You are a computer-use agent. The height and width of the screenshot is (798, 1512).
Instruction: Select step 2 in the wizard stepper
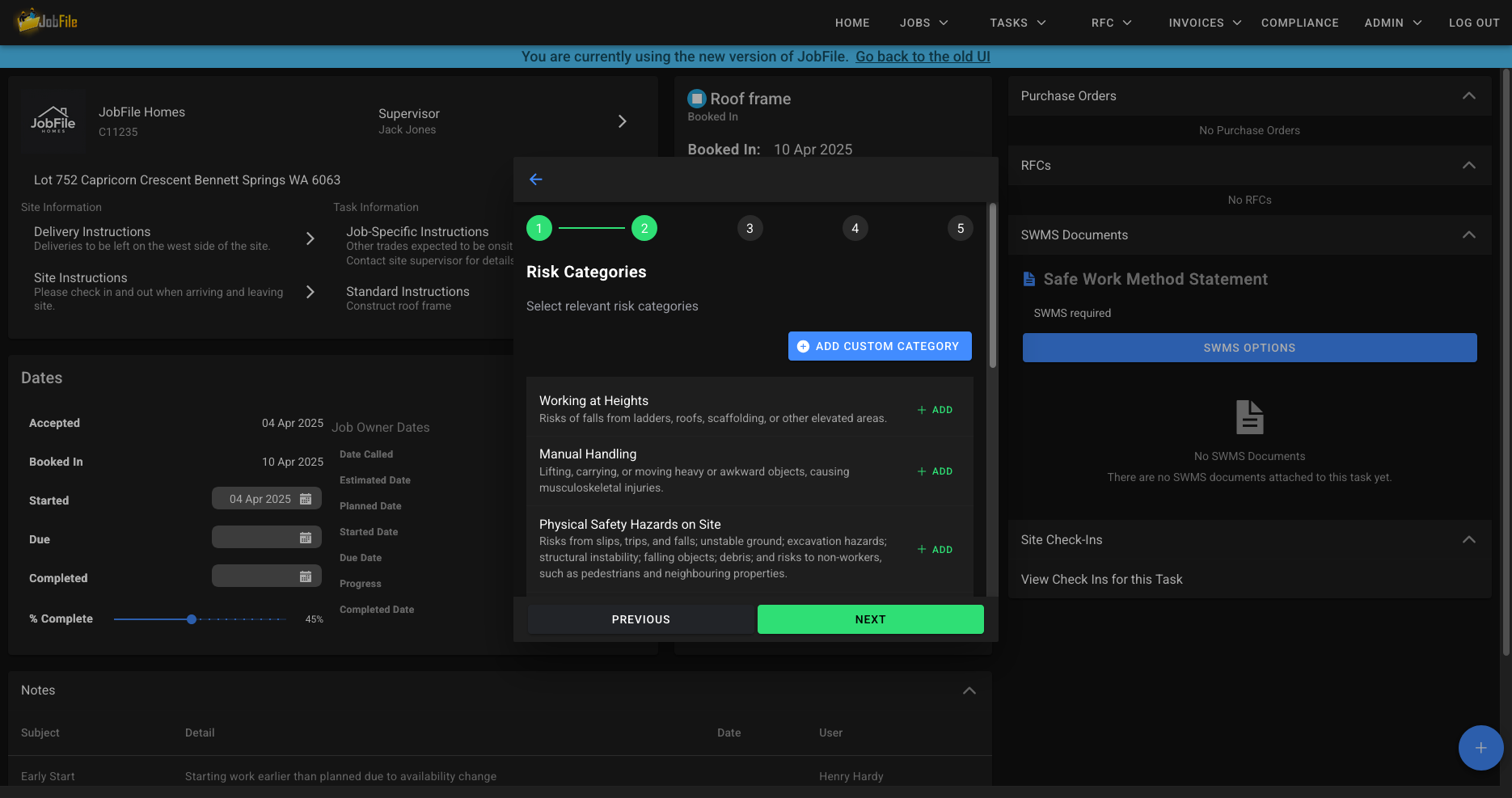pyautogui.click(x=644, y=228)
